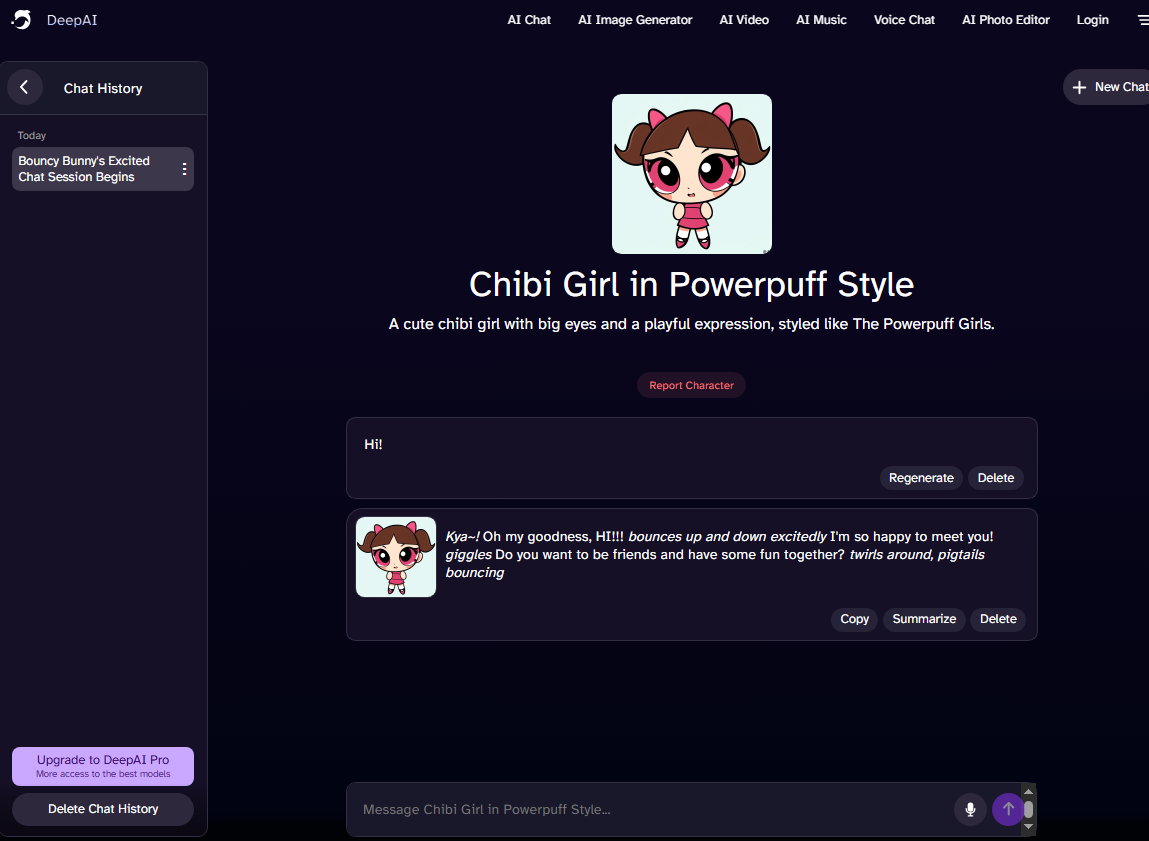Click the 'Today' label in chat history
The width and height of the screenshot is (1149, 841).
click(x=32, y=136)
